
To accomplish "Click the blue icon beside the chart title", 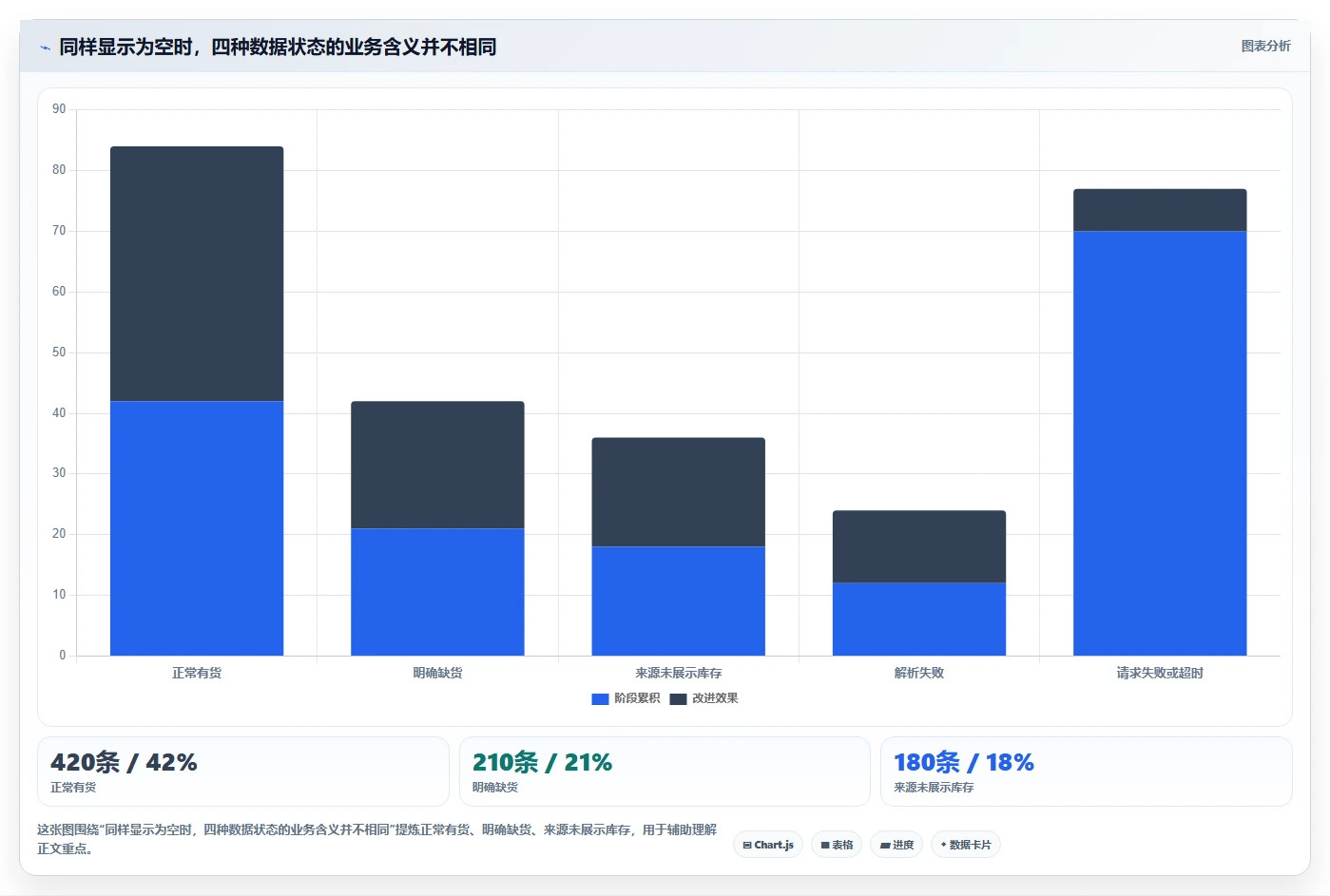I will pos(45,48).
